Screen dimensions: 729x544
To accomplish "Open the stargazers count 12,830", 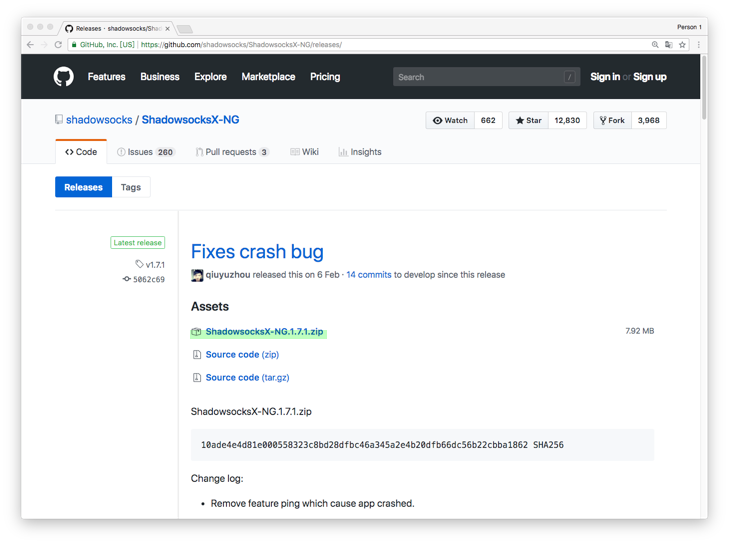I will point(567,120).
